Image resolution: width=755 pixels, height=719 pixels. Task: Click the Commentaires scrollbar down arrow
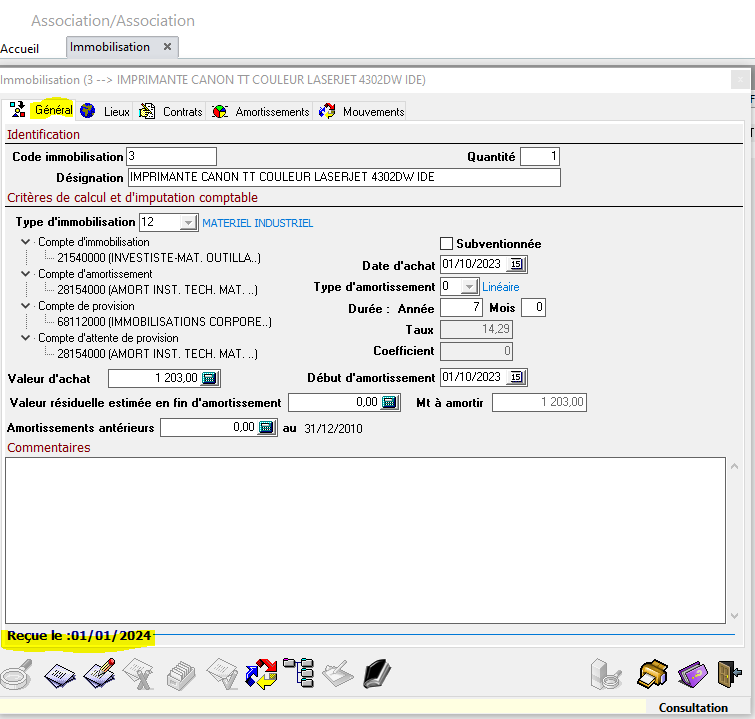point(734,615)
